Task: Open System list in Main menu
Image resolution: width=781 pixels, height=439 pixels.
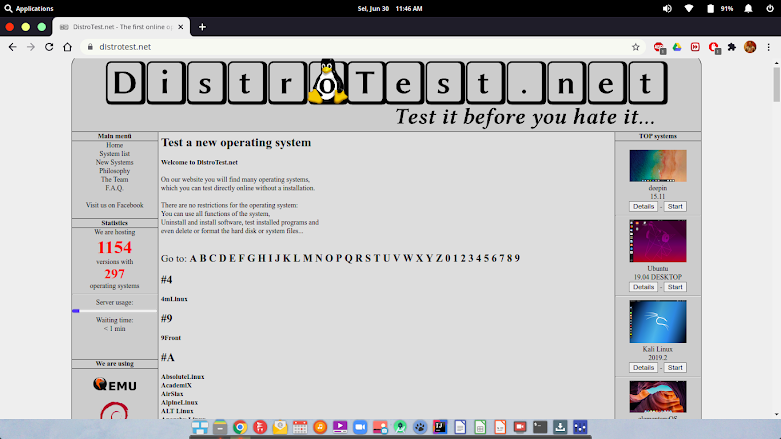Action: (115, 154)
